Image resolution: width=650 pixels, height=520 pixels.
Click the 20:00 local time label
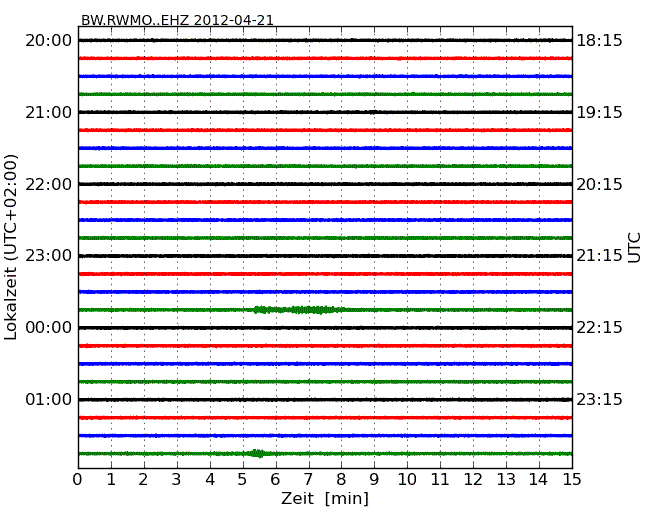49,41
